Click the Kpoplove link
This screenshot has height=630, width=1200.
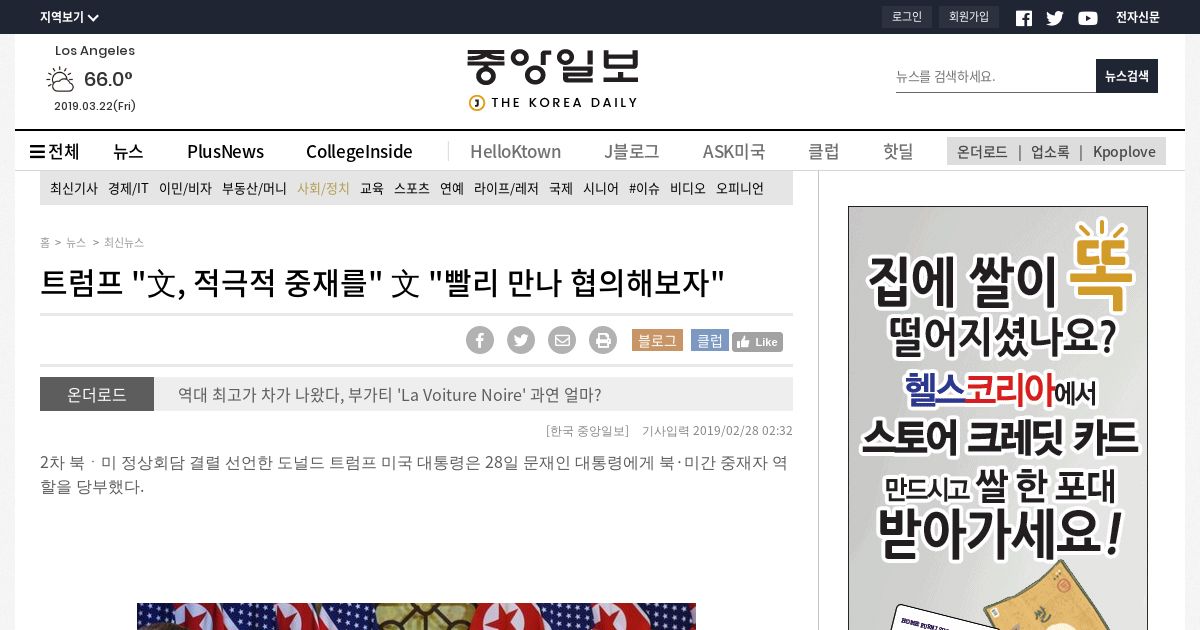click(1124, 152)
